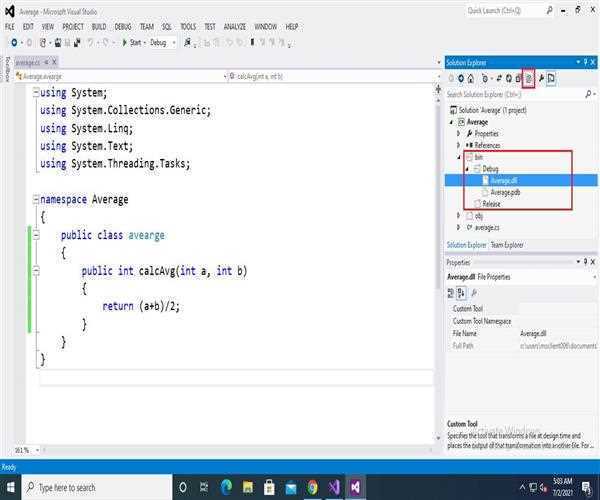This screenshot has height=500, width=600.
Task: Click the Alphabetical sort icon in Properties panel
Action: click(461, 293)
